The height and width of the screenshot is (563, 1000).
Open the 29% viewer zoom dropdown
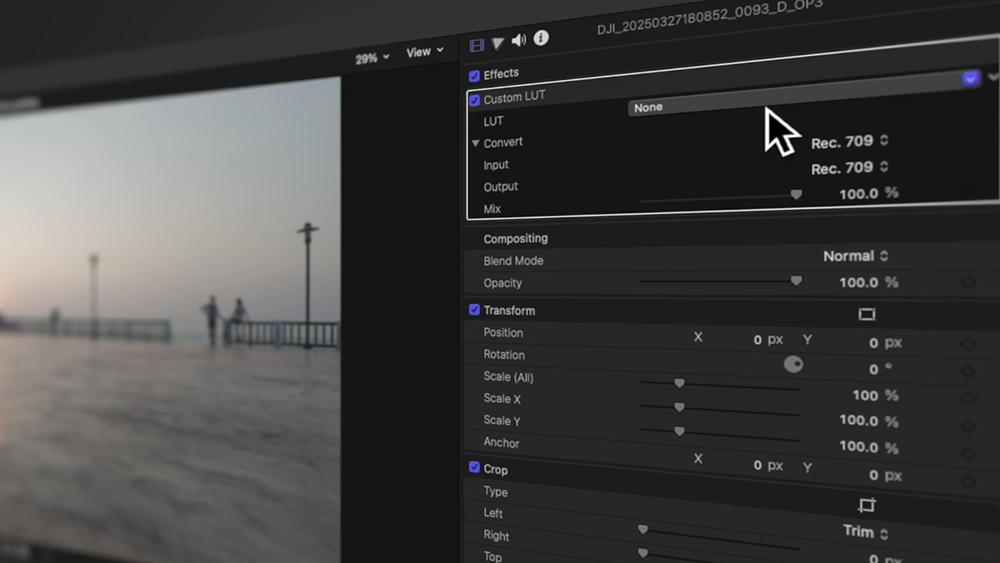(x=372, y=59)
